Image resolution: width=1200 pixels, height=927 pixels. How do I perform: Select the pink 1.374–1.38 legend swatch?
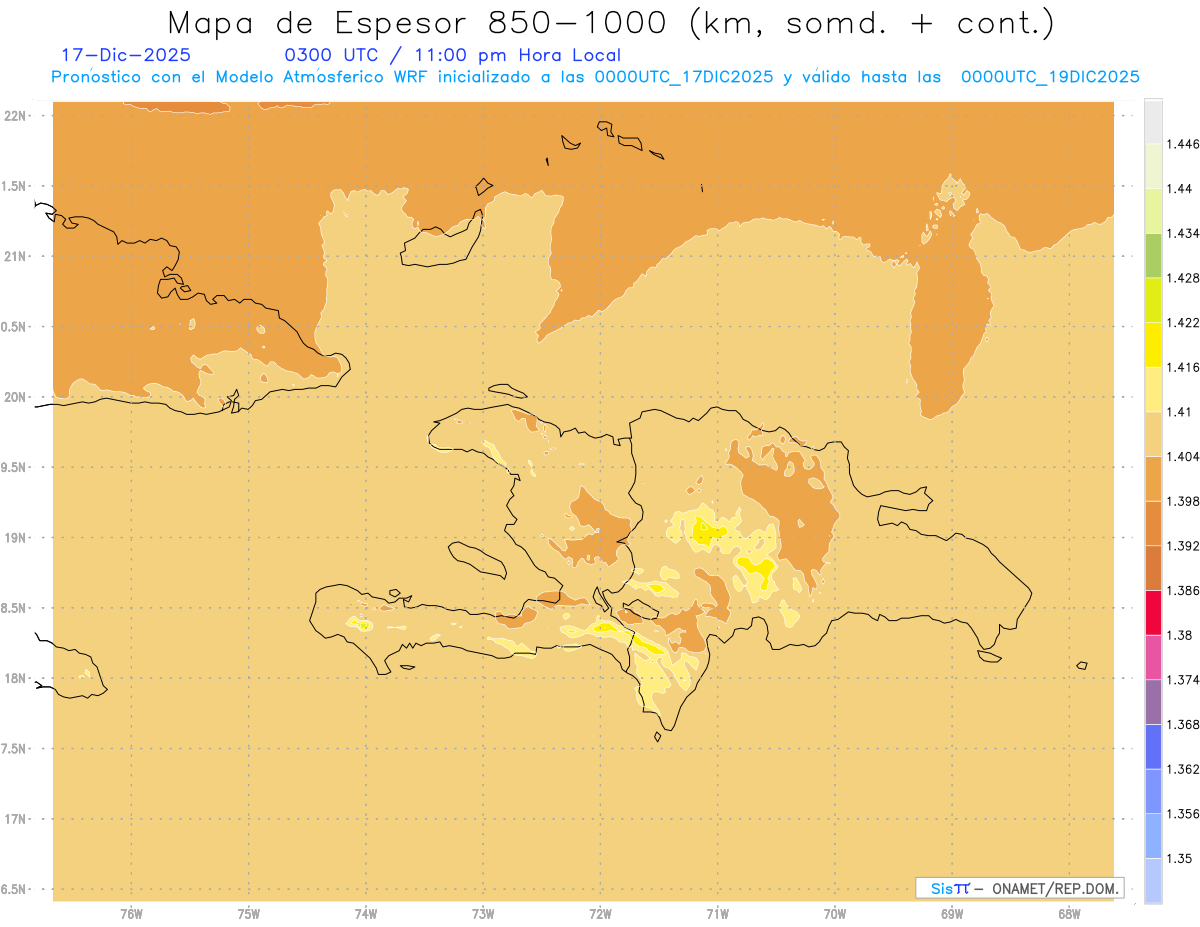(1153, 657)
